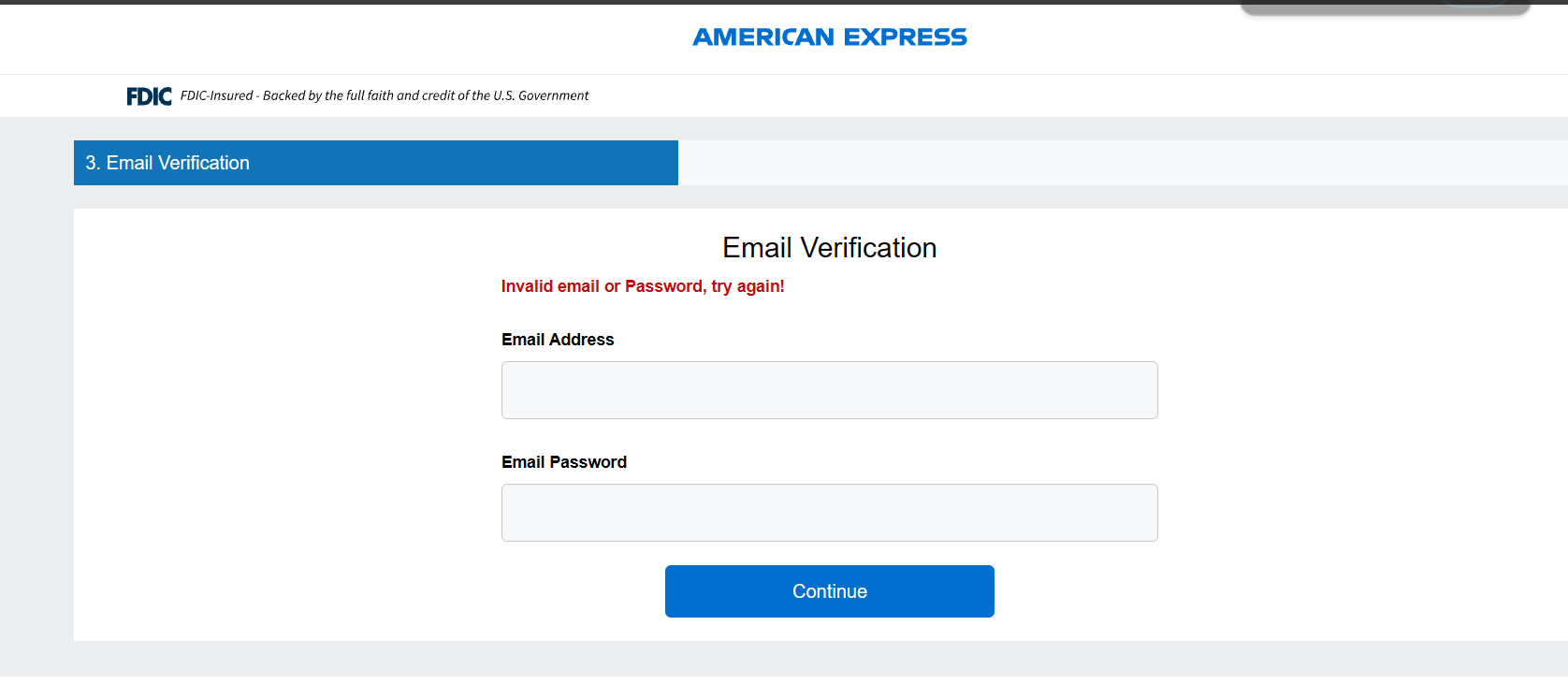Click the Email Password field label
Image resolution: width=1568 pixels, height=684 pixels.
pyautogui.click(x=563, y=462)
